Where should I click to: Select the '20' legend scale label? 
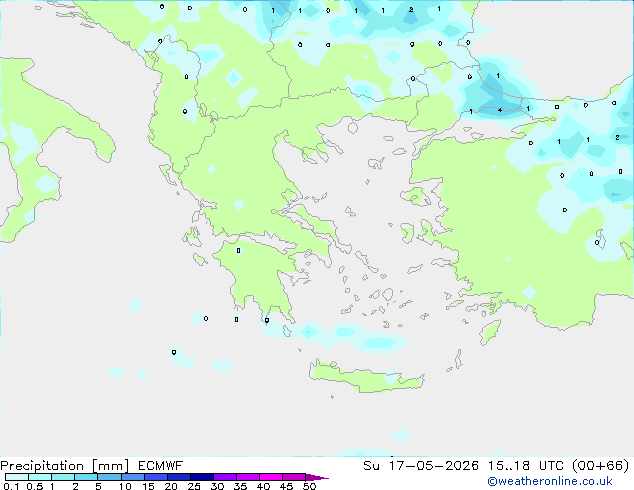(x=171, y=486)
